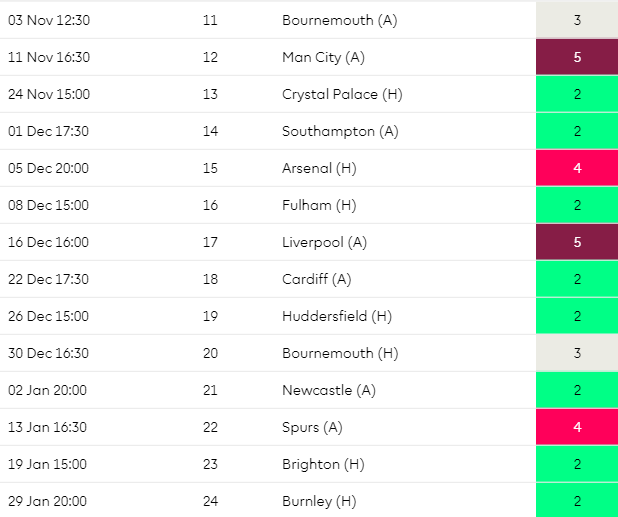Screen dimensions: 618x517
Task: Click the green difficulty 2 cell for Cardiff
Action: click(577, 279)
